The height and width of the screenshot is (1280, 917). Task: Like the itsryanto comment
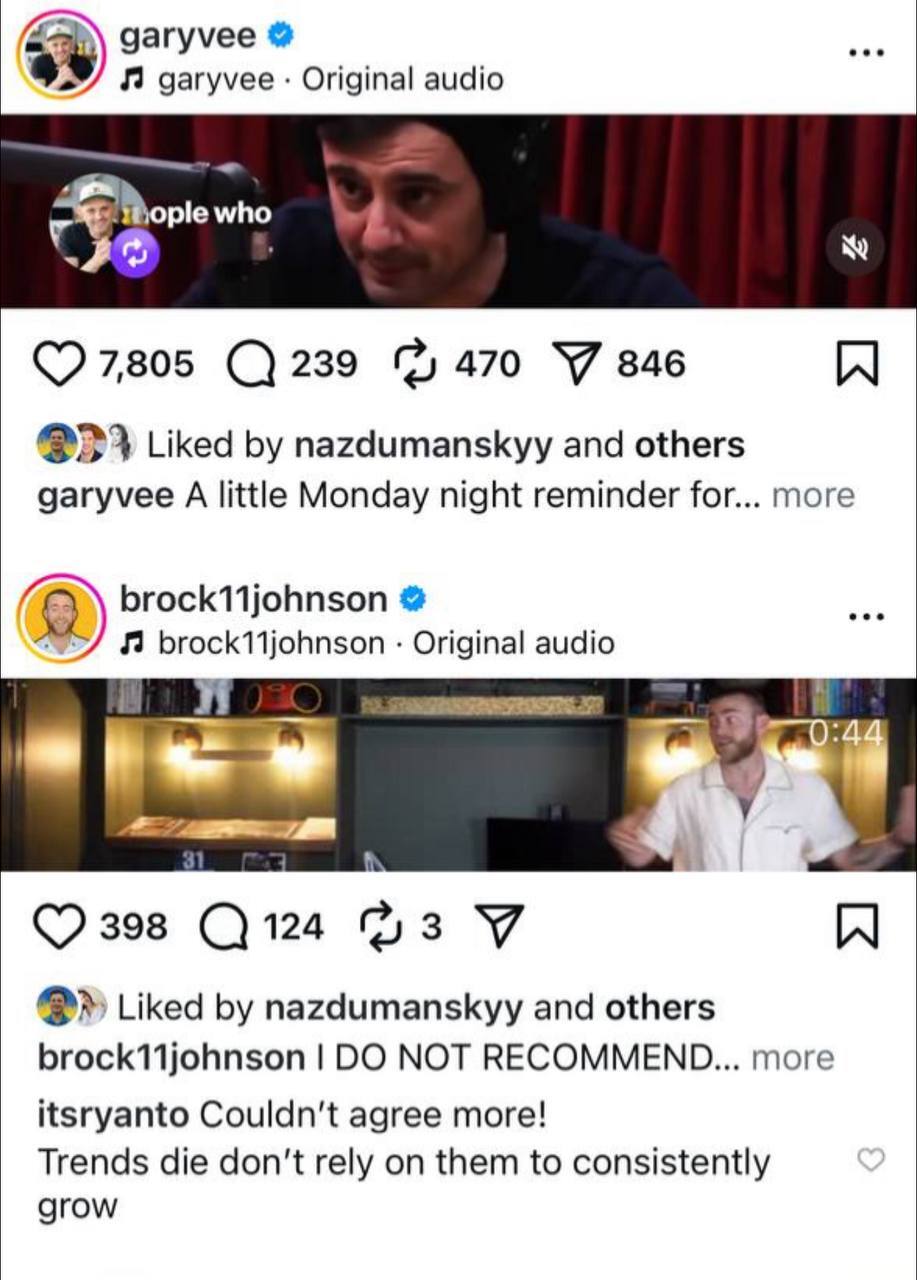click(872, 1159)
